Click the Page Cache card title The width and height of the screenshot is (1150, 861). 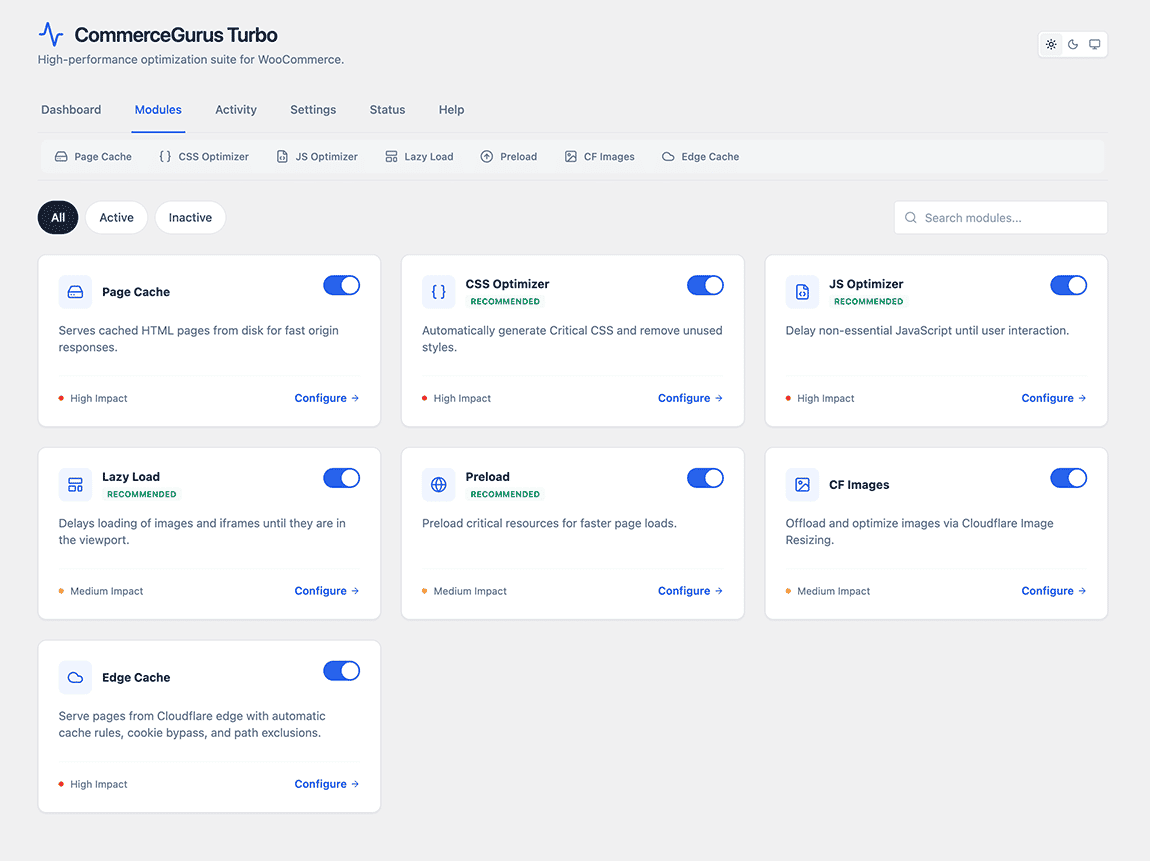136,292
